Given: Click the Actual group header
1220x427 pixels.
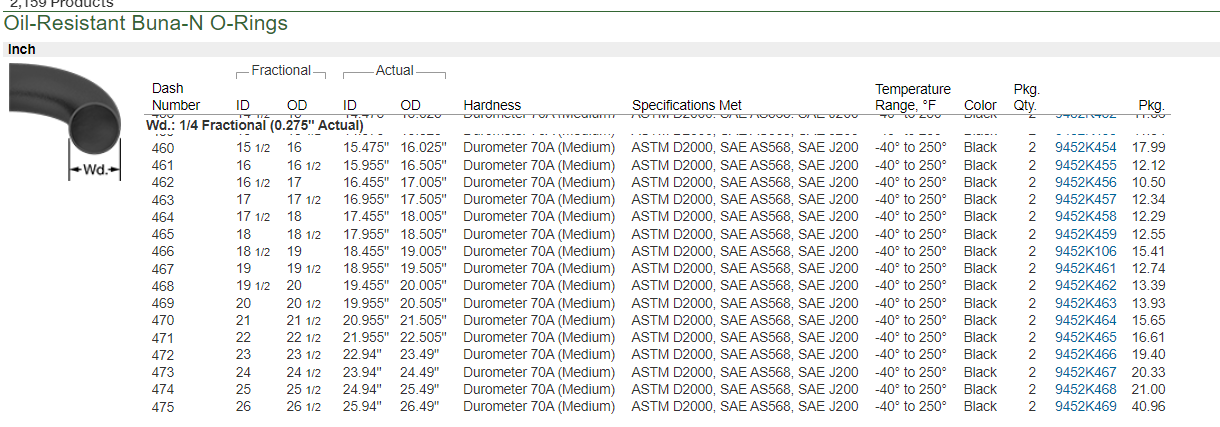Looking at the screenshot, I should coord(394,70).
